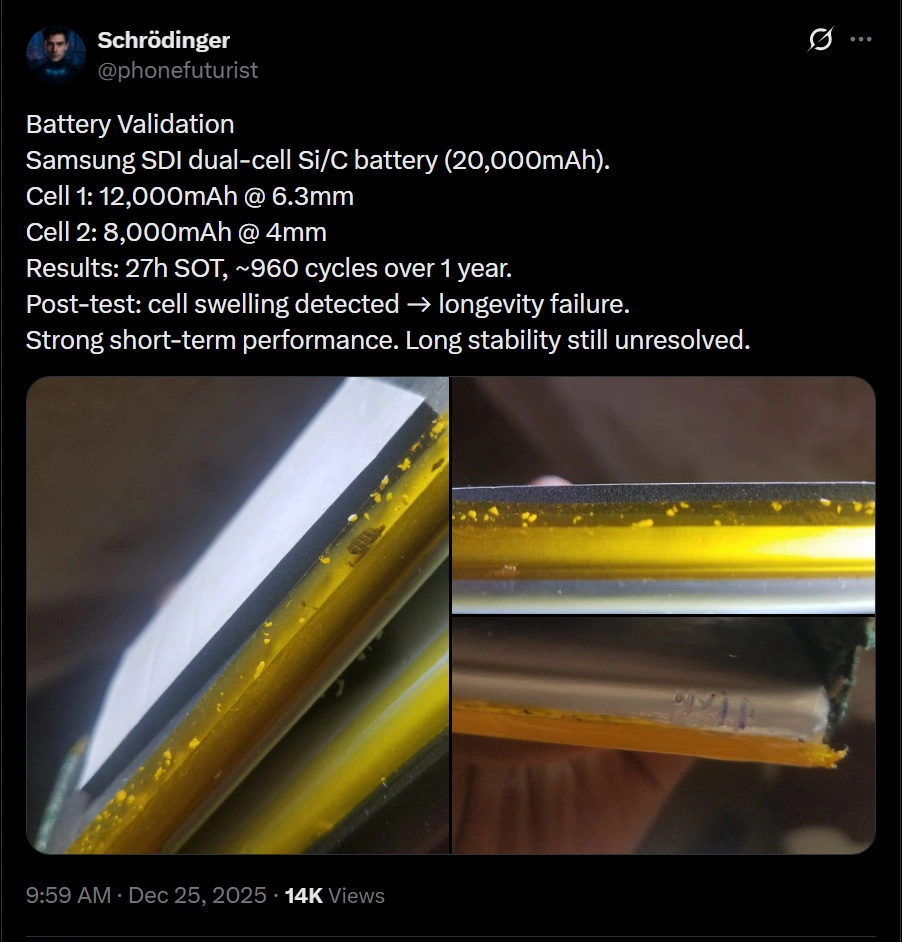Click the 9:59 AM post time
The width and height of the screenshot is (902, 942).
(69, 895)
